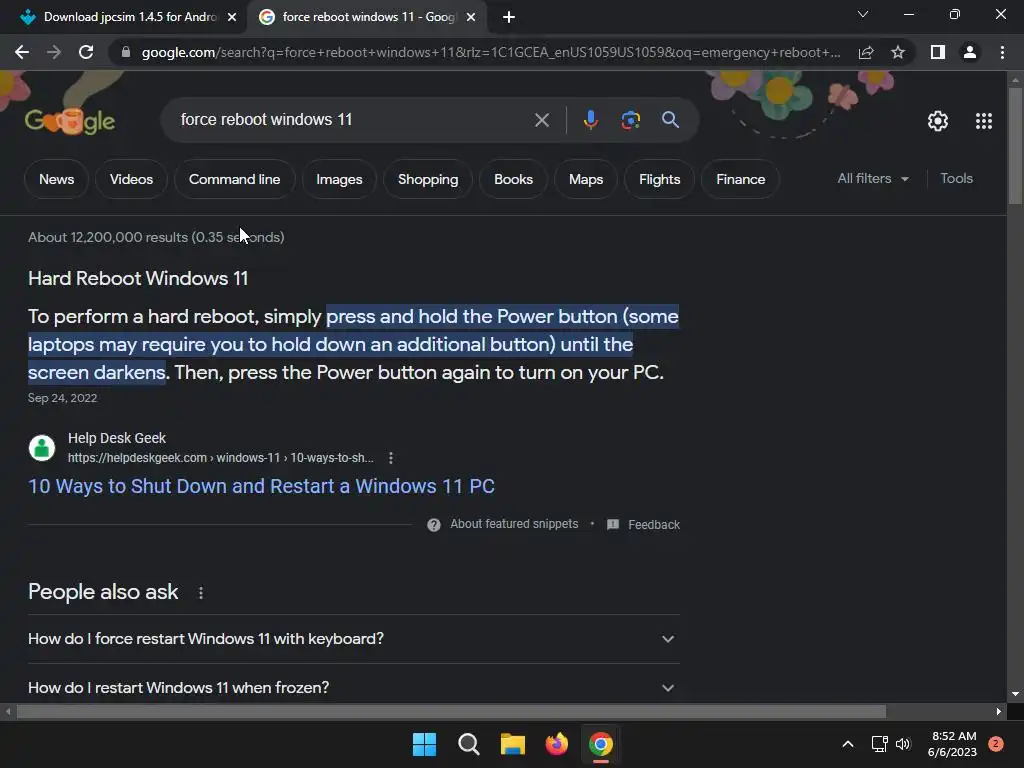
Task: Close the force reboot windows 11 tab
Action: 471,17
